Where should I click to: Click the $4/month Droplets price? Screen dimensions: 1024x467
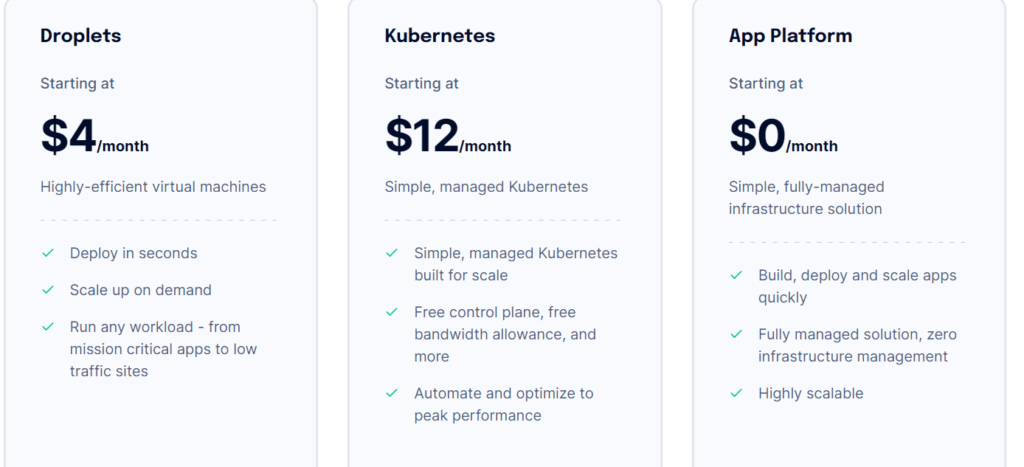[x=94, y=137]
